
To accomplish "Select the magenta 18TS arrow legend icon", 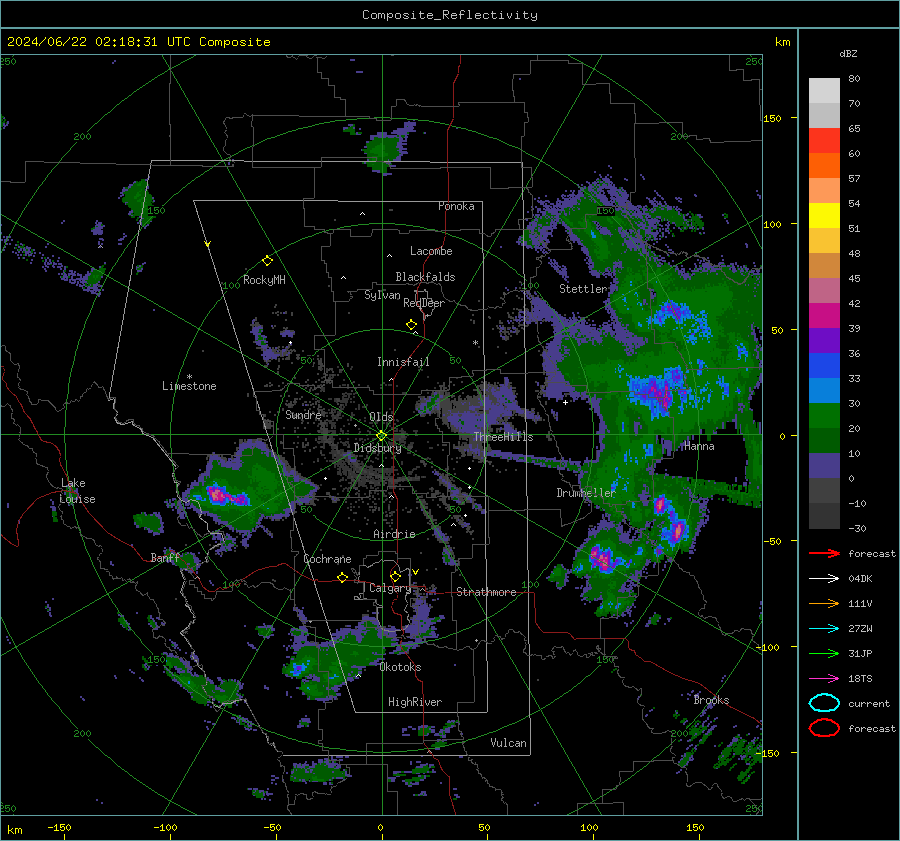I will [x=824, y=679].
